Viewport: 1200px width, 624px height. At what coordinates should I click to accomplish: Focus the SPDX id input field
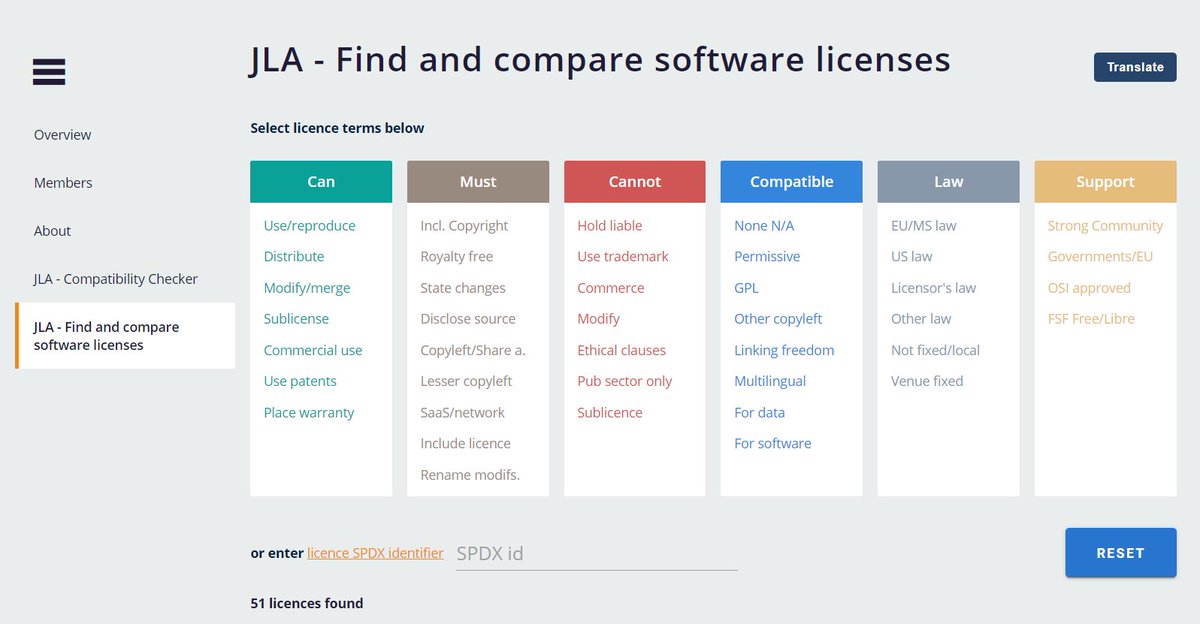(597, 553)
